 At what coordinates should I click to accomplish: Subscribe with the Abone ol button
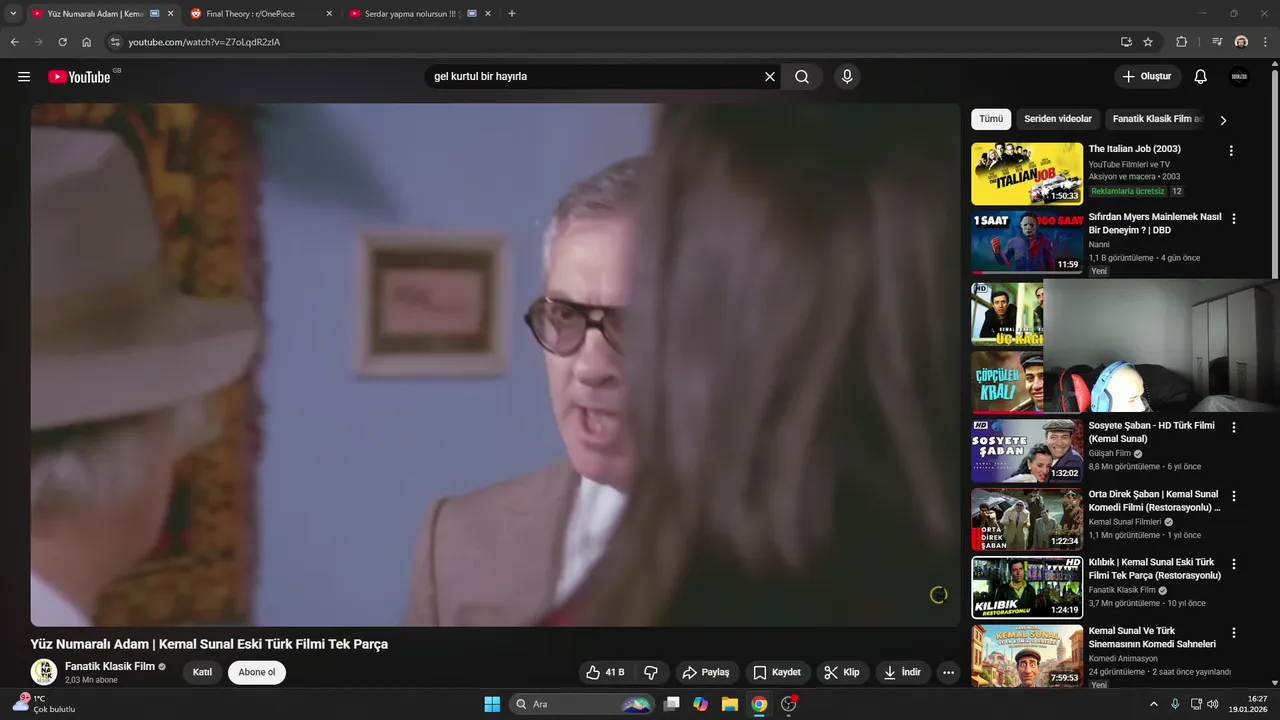tap(257, 672)
